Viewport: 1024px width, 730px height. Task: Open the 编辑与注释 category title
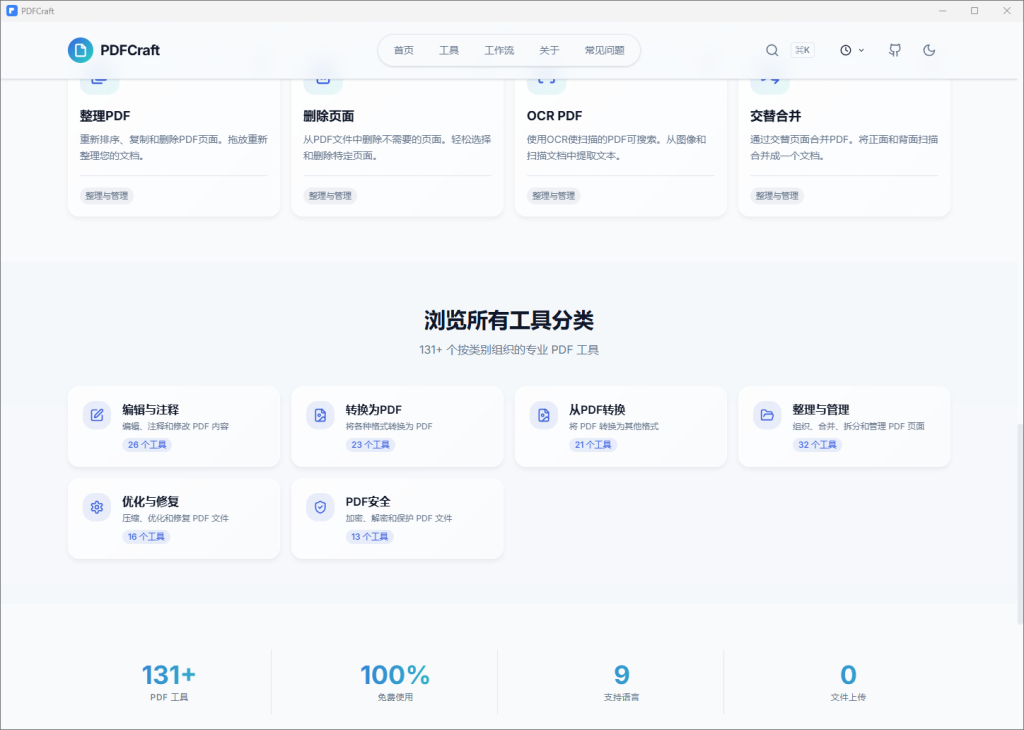point(150,409)
